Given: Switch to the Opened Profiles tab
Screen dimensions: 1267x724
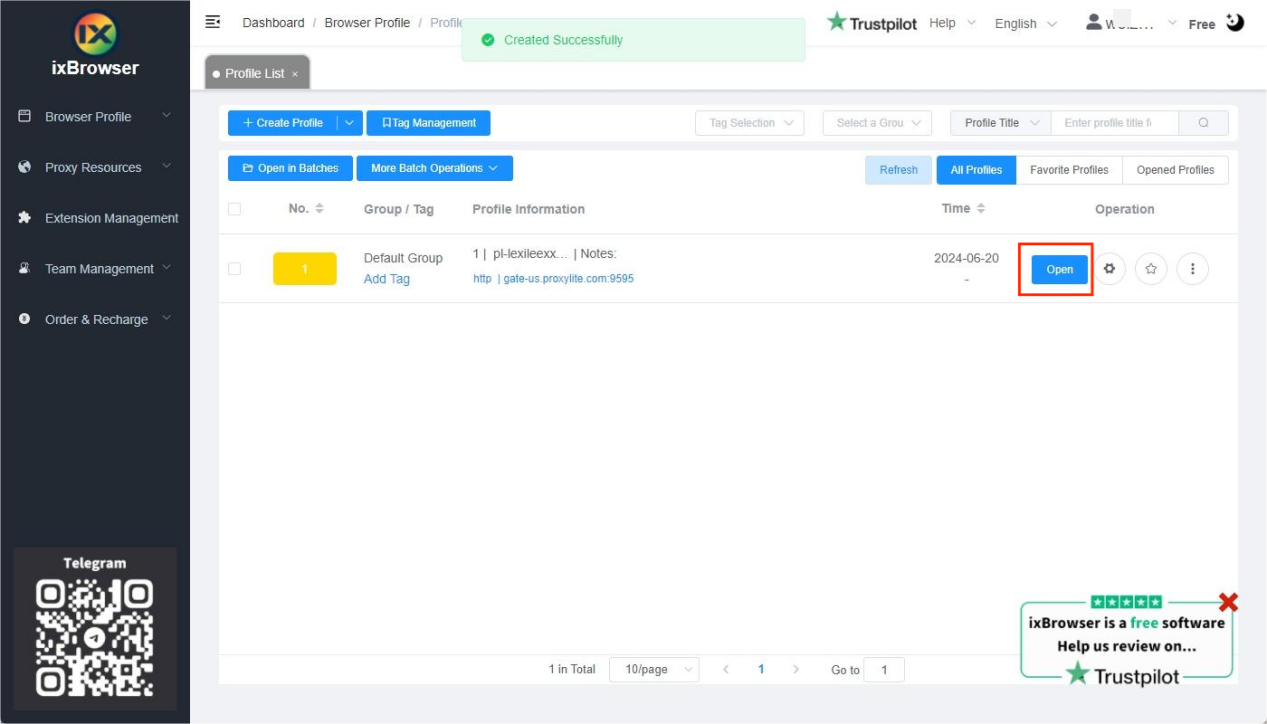Looking at the screenshot, I should click(1175, 170).
